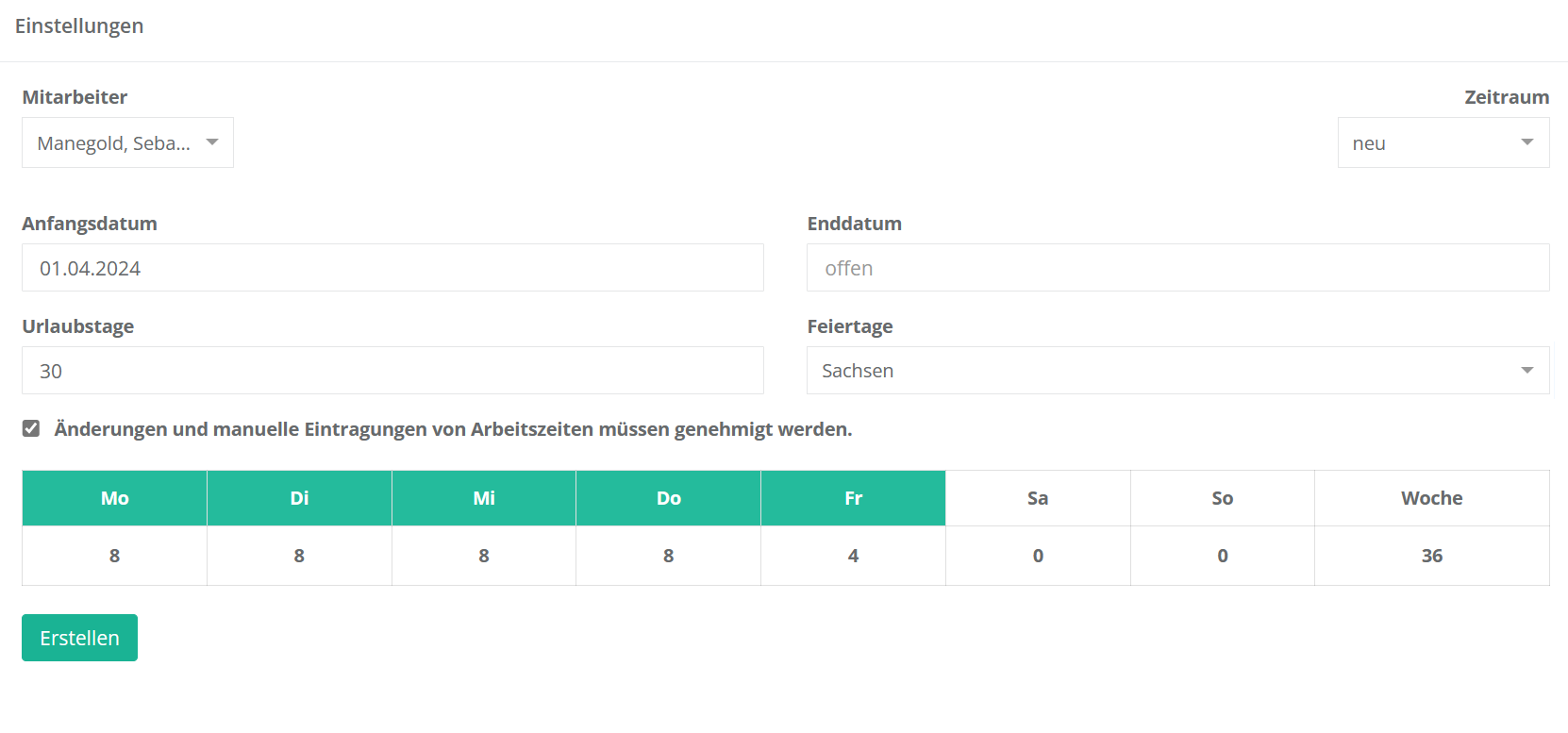Open the Zeitraum dropdown showing neu
The height and width of the screenshot is (733, 1568).
tap(1443, 142)
